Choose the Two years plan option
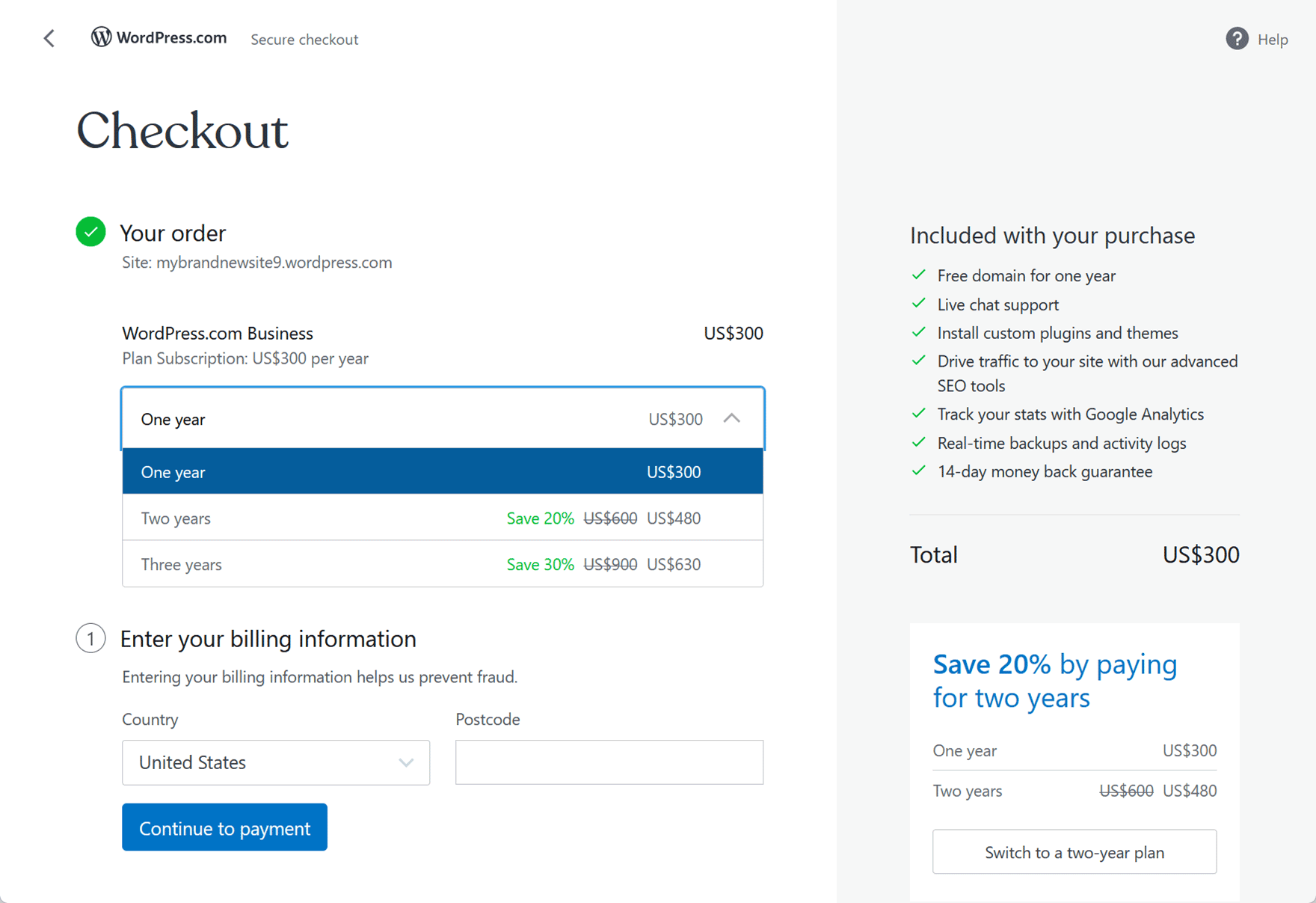Screen dimensions: 1316x903 pyautogui.click(x=443, y=518)
